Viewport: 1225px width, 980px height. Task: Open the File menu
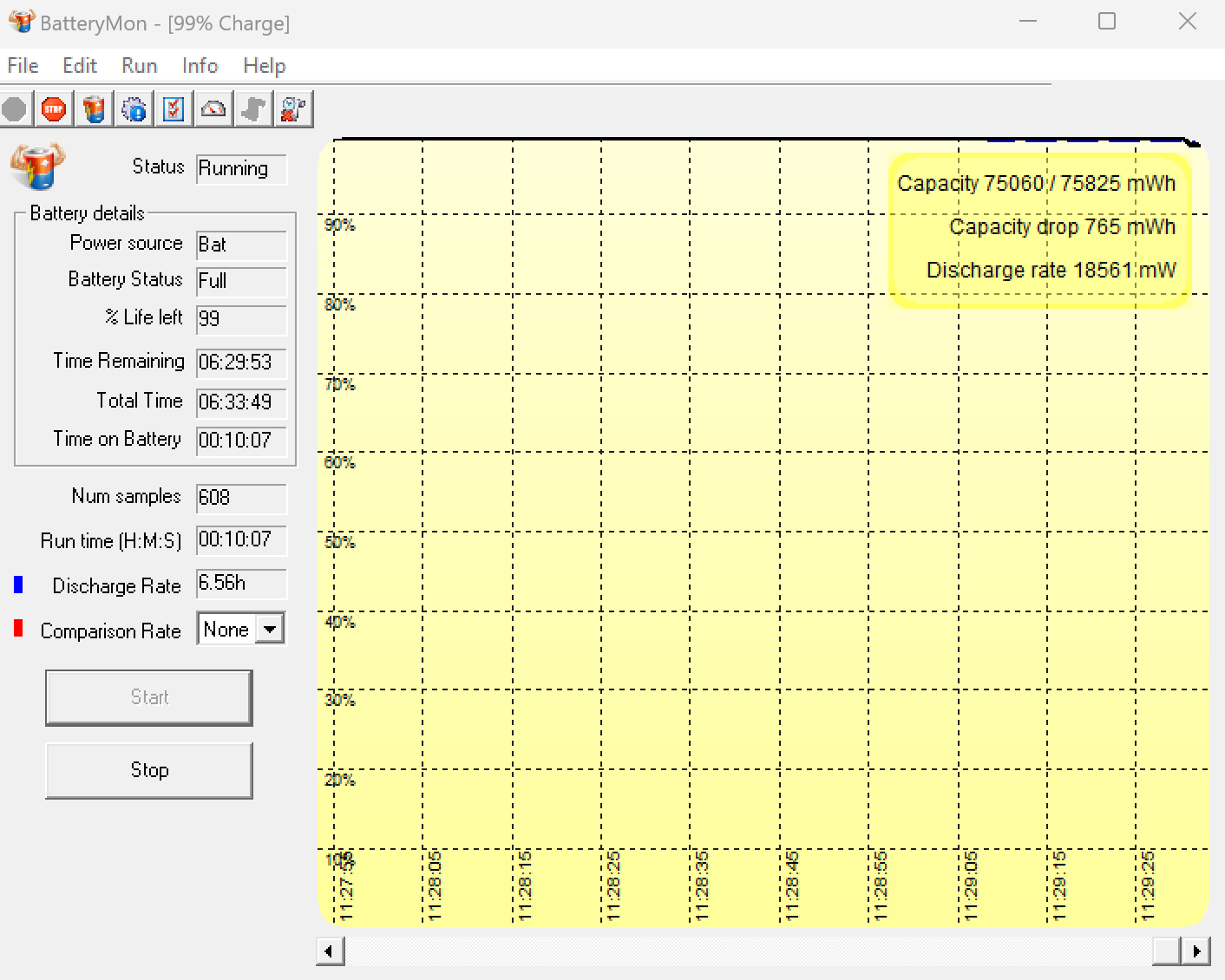(x=23, y=66)
